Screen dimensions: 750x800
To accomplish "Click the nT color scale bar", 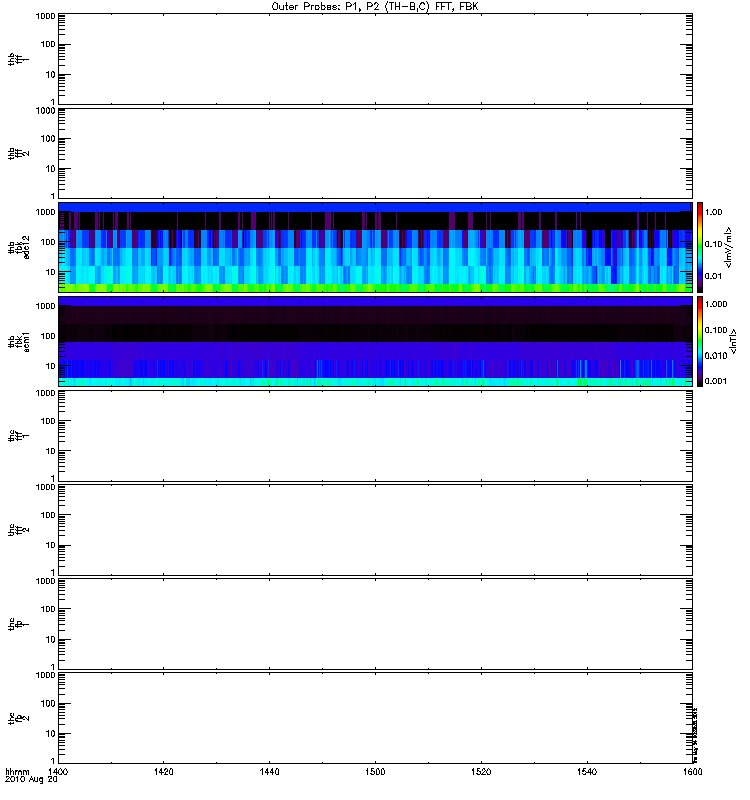I will click(x=700, y=341).
